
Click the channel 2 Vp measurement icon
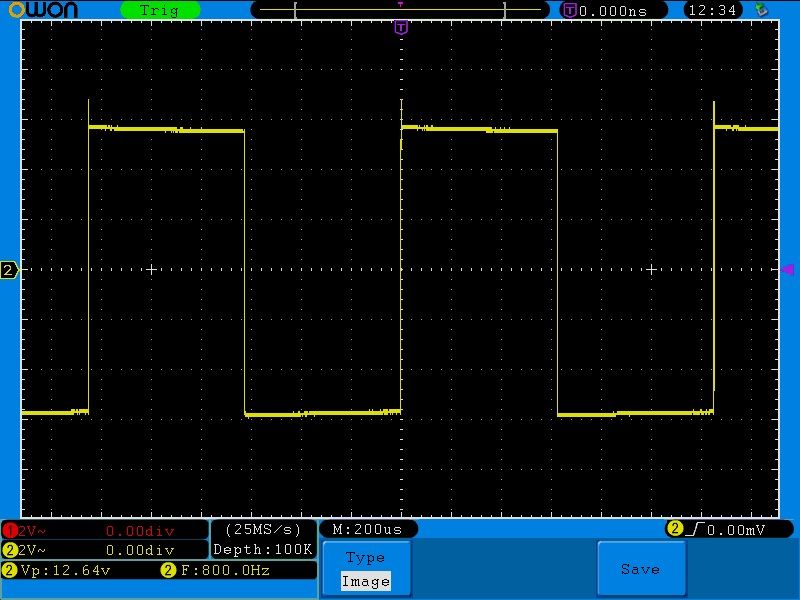coord(9,570)
